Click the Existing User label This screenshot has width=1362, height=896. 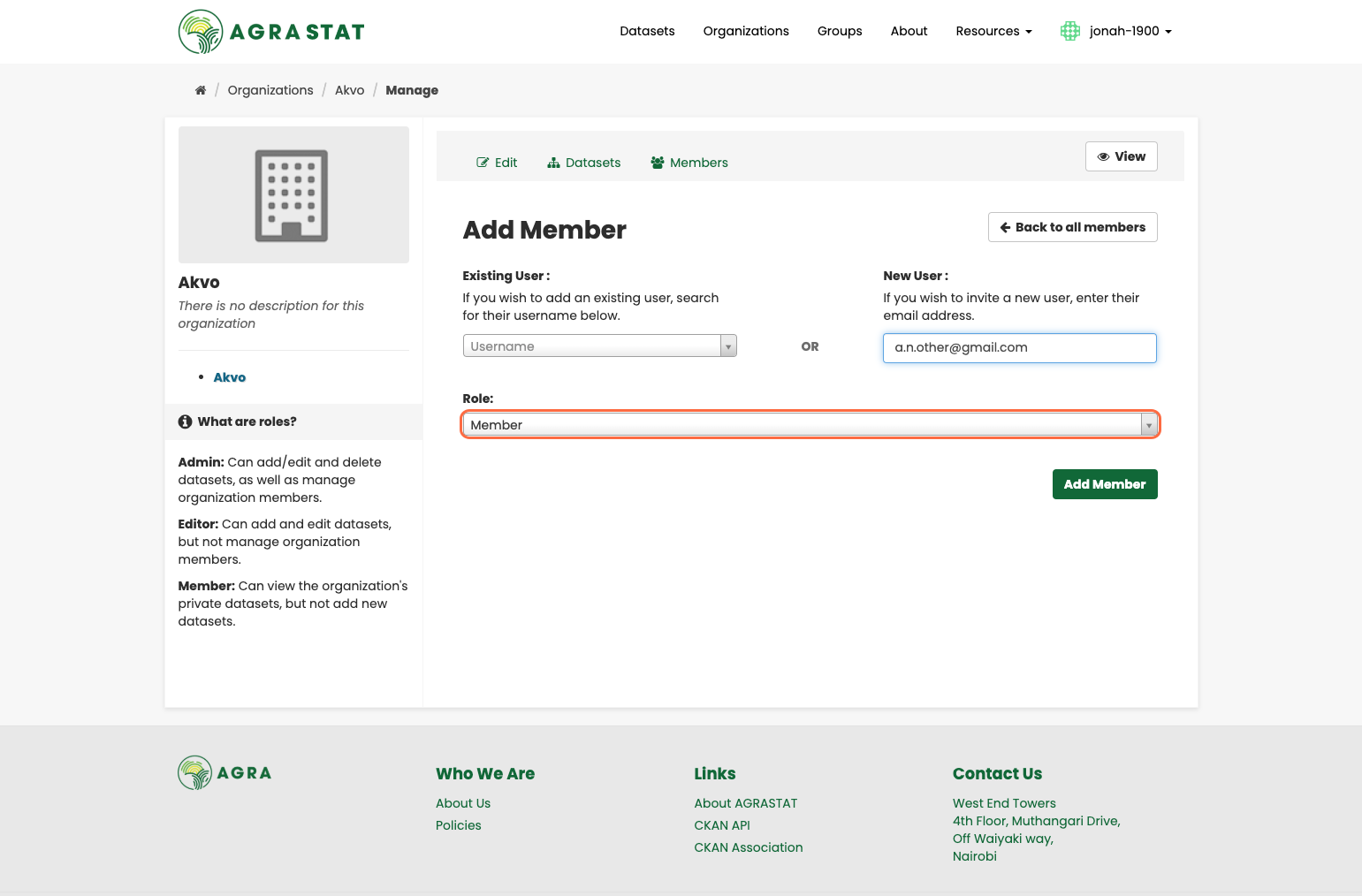pos(506,276)
